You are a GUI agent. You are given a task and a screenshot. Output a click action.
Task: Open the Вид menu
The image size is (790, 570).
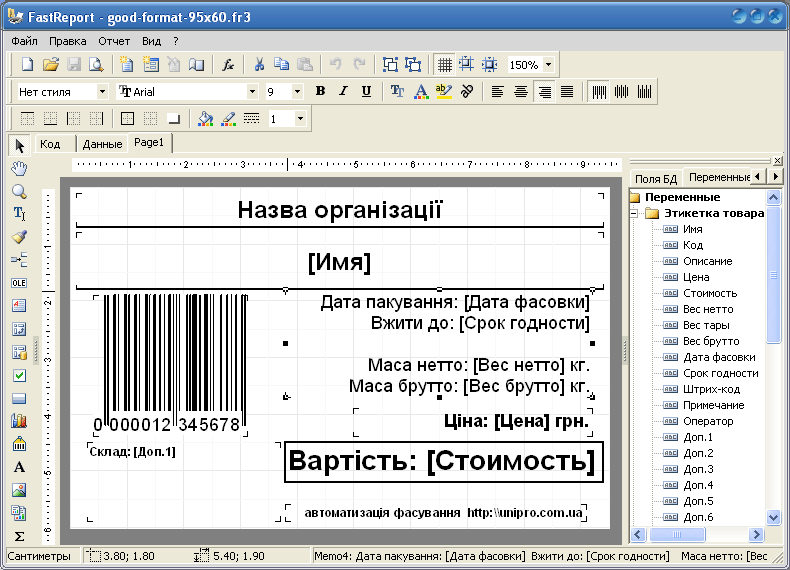tap(151, 41)
